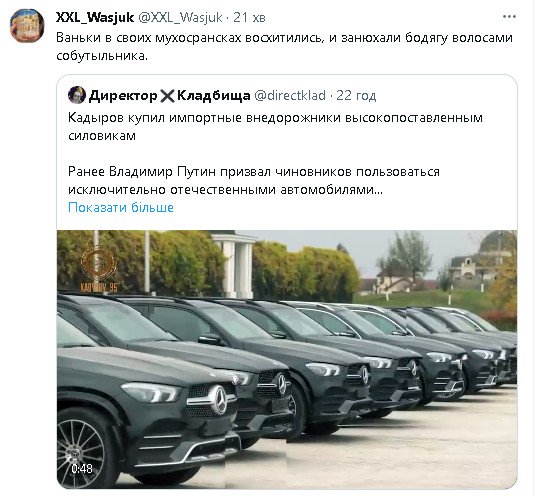Open the three-dot more options menu
The width and height of the screenshot is (535, 496).
click(x=509, y=17)
